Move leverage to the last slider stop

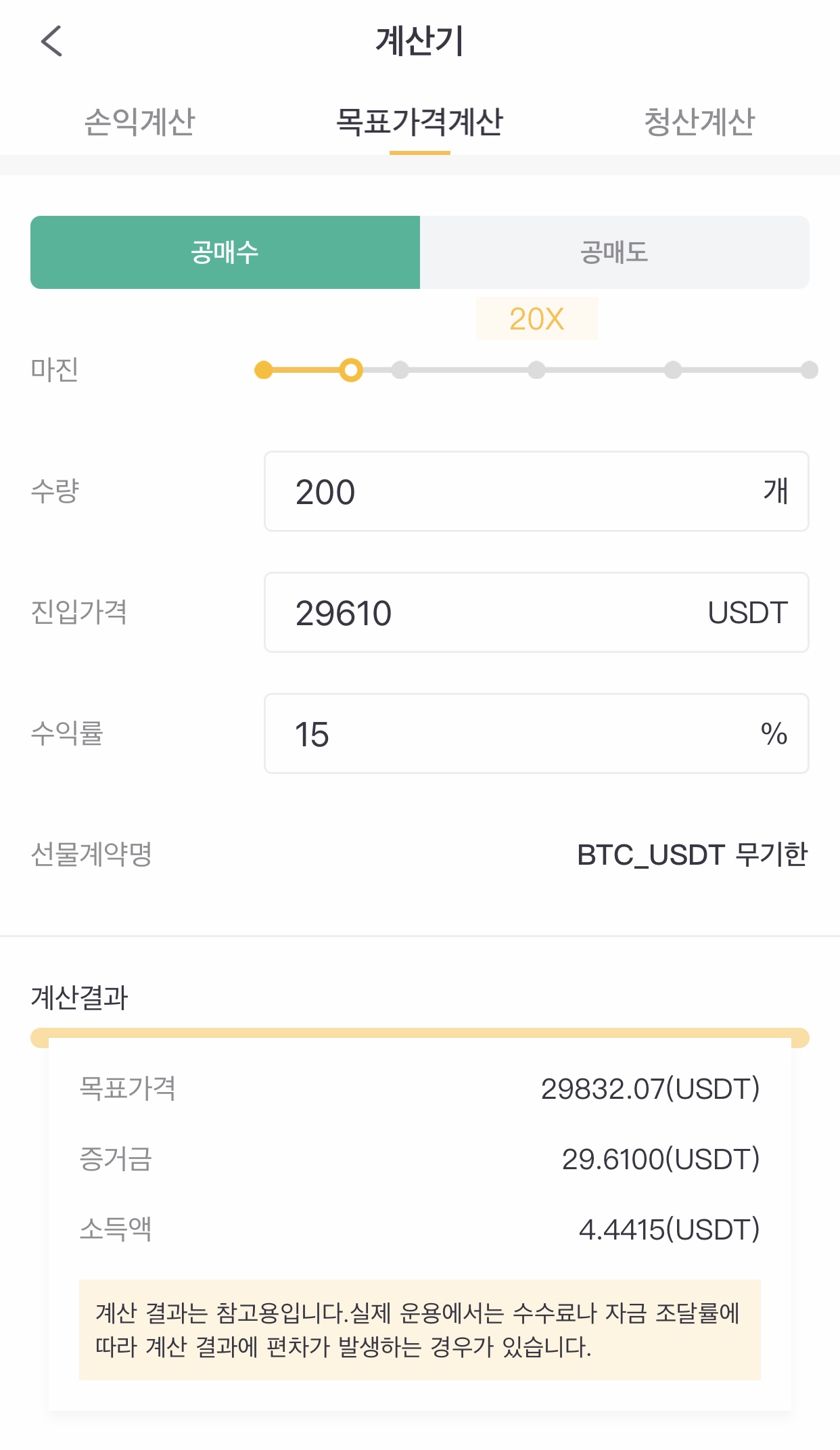[x=810, y=370]
